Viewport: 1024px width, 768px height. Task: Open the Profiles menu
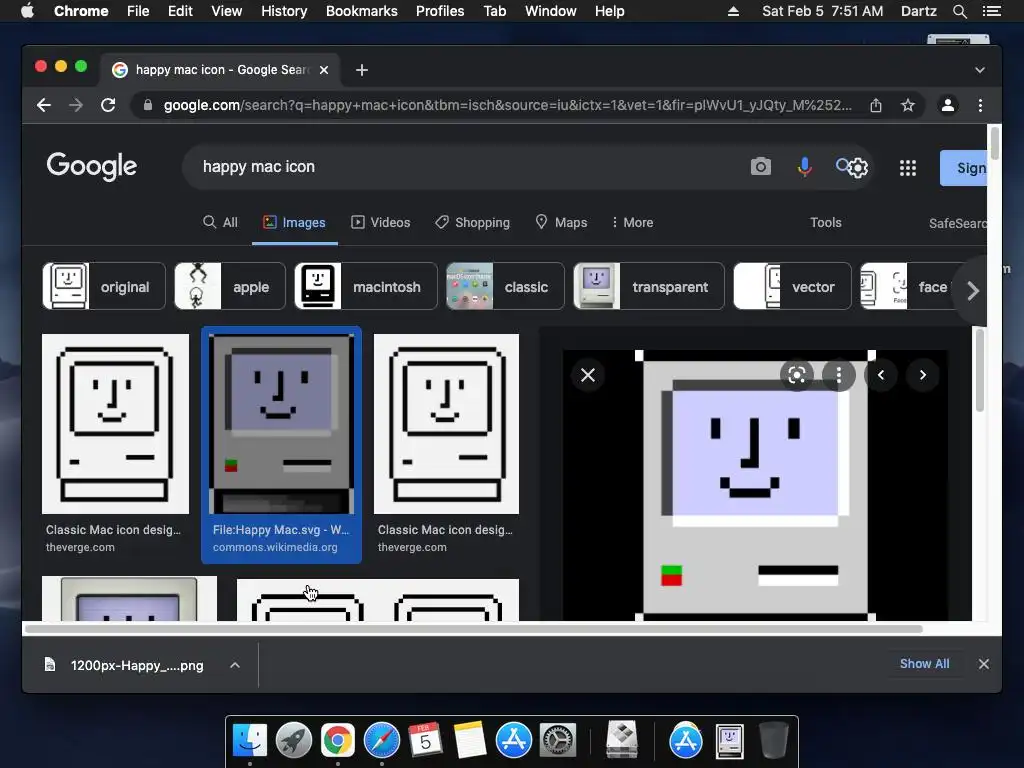coord(440,11)
